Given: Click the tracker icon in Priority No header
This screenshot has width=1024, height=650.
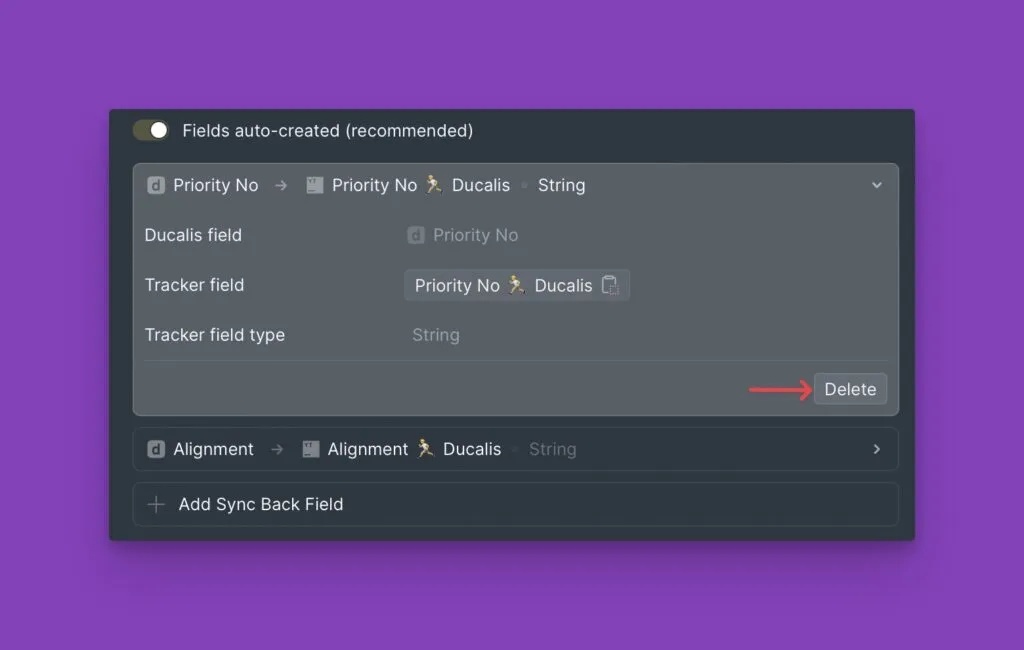Looking at the screenshot, I should 315,185.
